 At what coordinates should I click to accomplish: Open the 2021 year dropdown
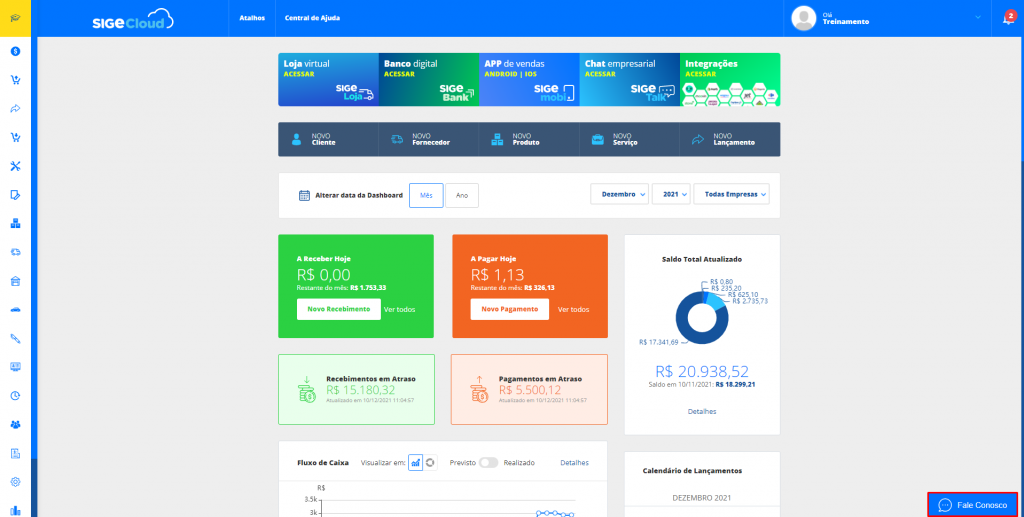pyautogui.click(x=671, y=194)
